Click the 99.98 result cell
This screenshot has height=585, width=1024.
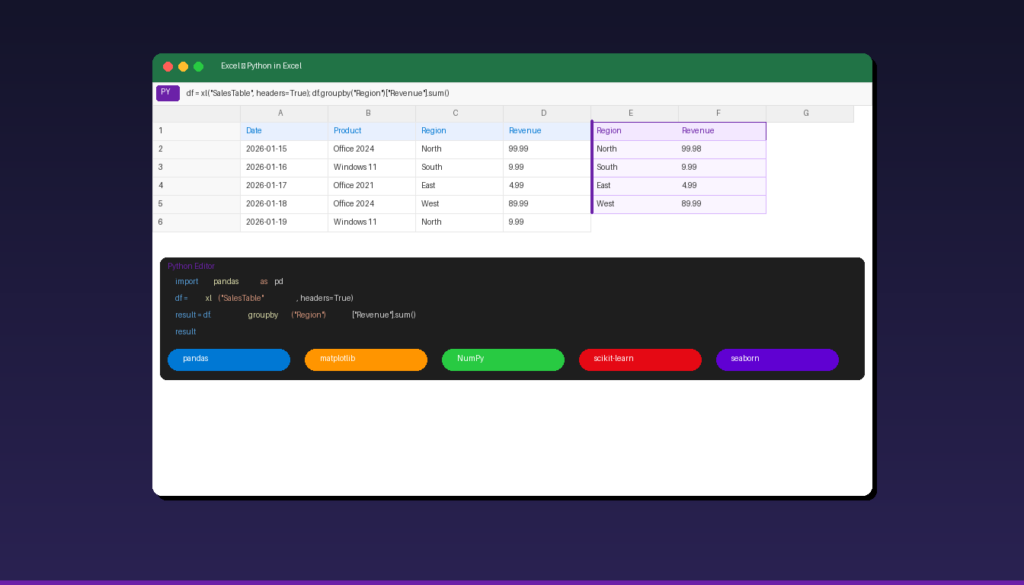click(x=721, y=149)
